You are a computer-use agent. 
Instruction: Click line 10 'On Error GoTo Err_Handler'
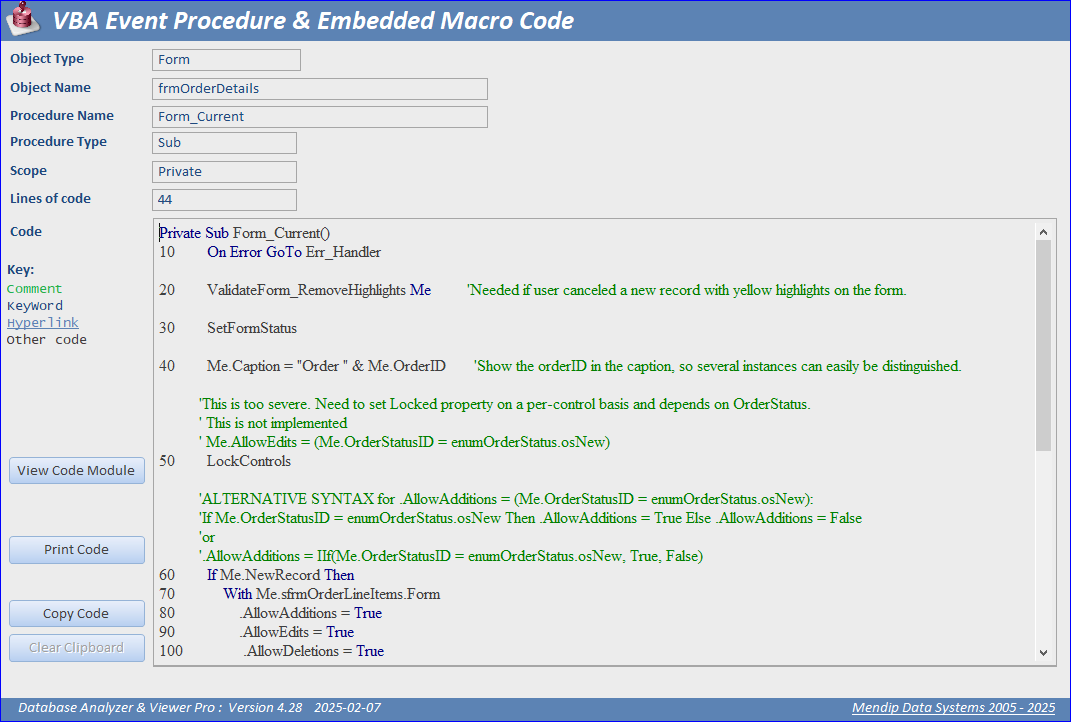[x=294, y=252]
